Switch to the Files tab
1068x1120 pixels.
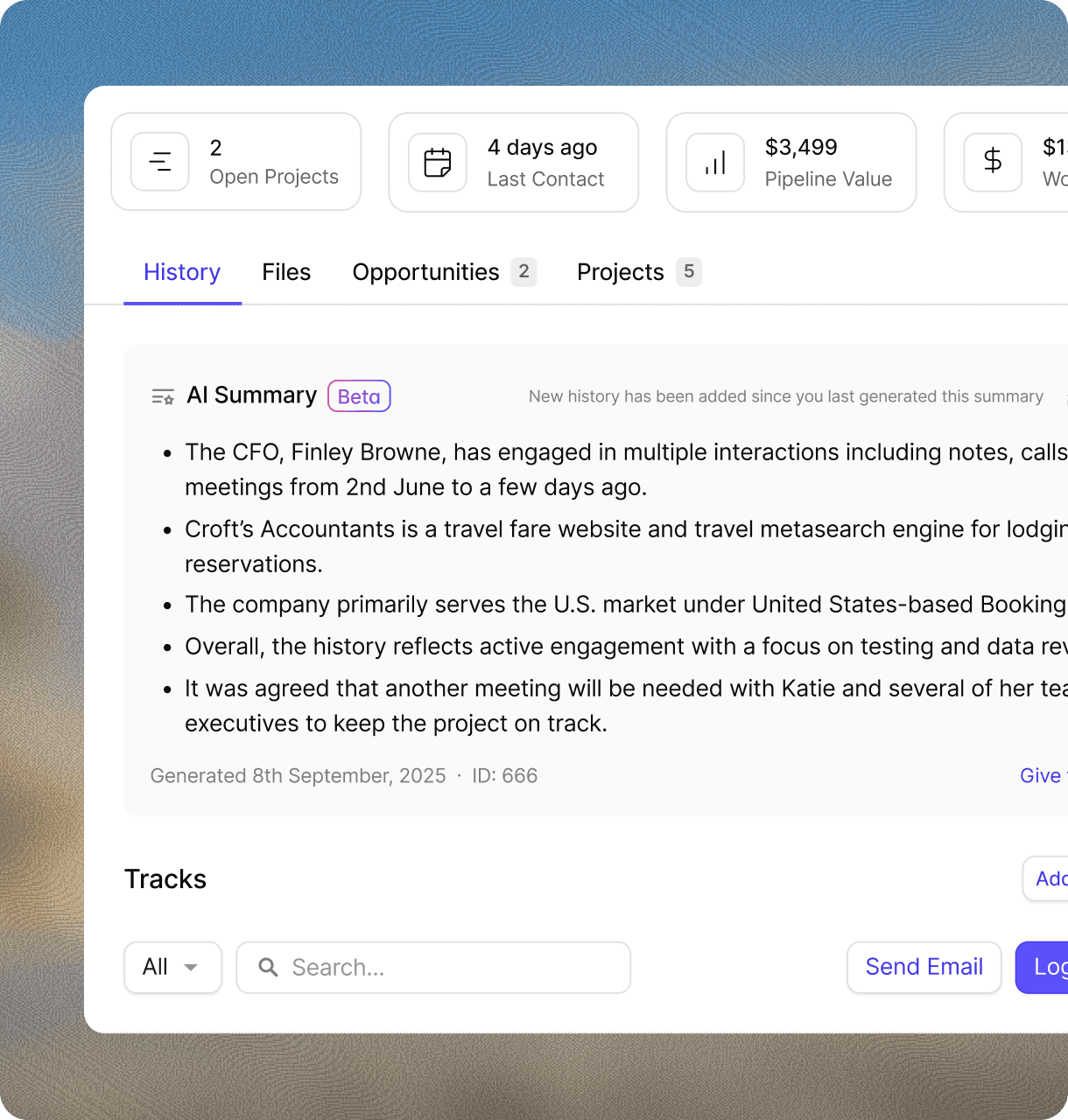[x=286, y=272]
